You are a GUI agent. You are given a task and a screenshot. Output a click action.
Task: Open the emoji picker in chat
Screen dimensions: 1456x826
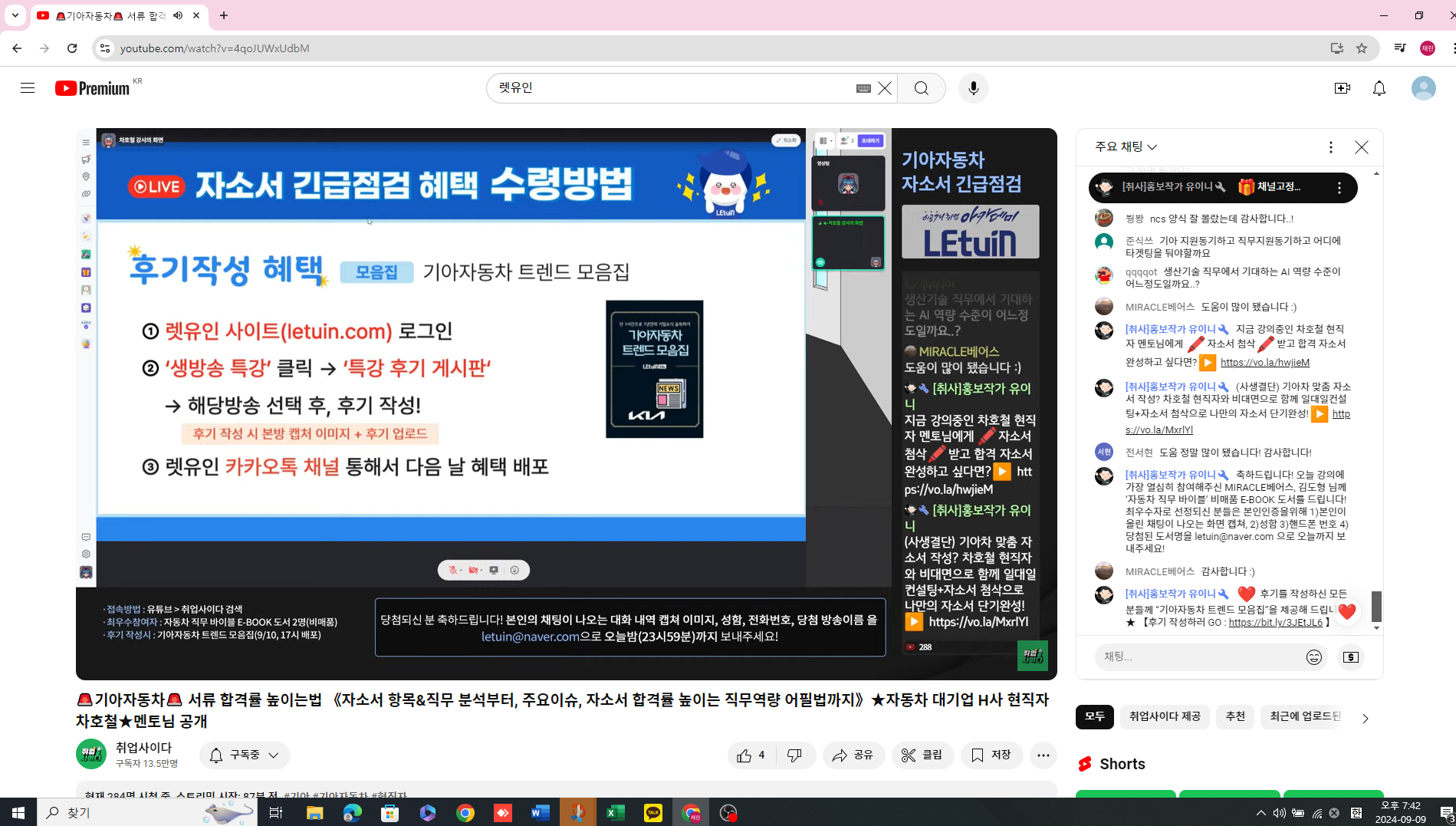tap(1314, 657)
